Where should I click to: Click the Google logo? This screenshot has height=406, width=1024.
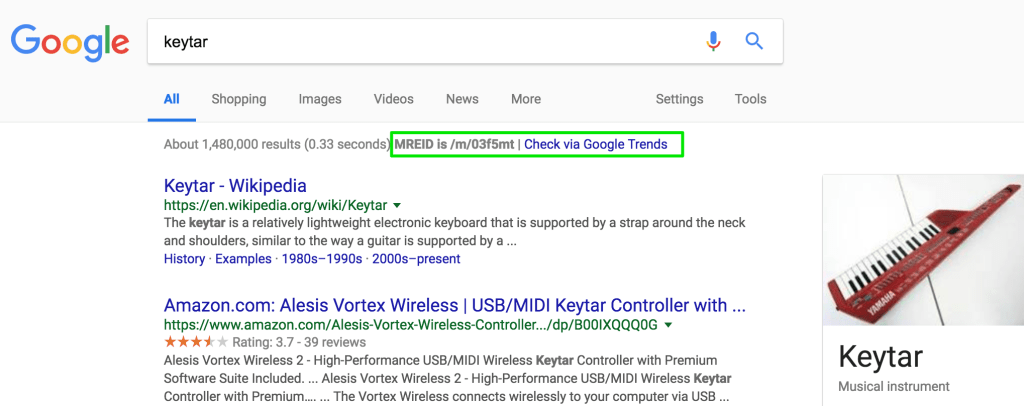pos(69,41)
